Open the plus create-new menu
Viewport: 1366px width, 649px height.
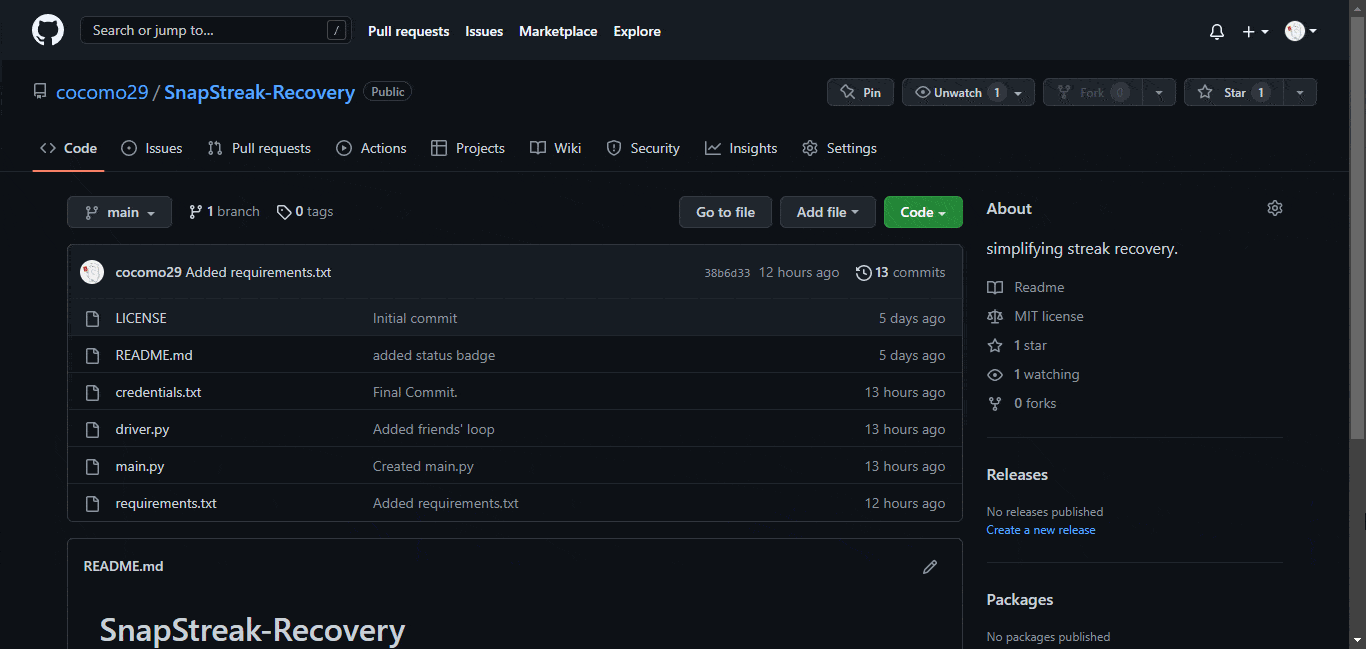pyautogui.click(x=1255, y=32)
